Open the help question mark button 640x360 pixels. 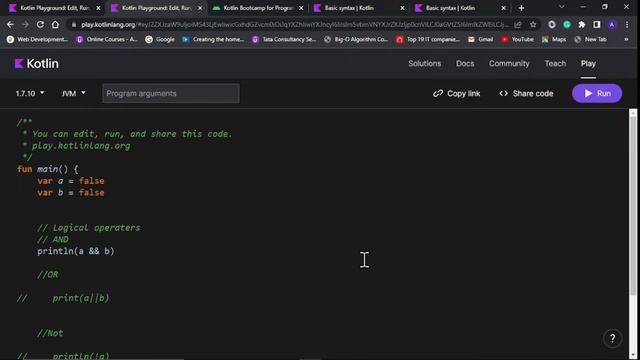click(x=612, y=338)
